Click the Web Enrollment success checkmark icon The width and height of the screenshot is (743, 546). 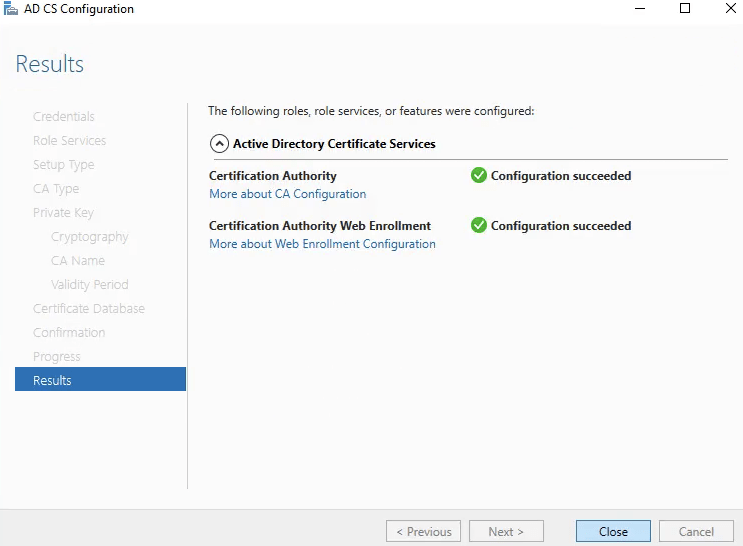[x=479, y=226]
